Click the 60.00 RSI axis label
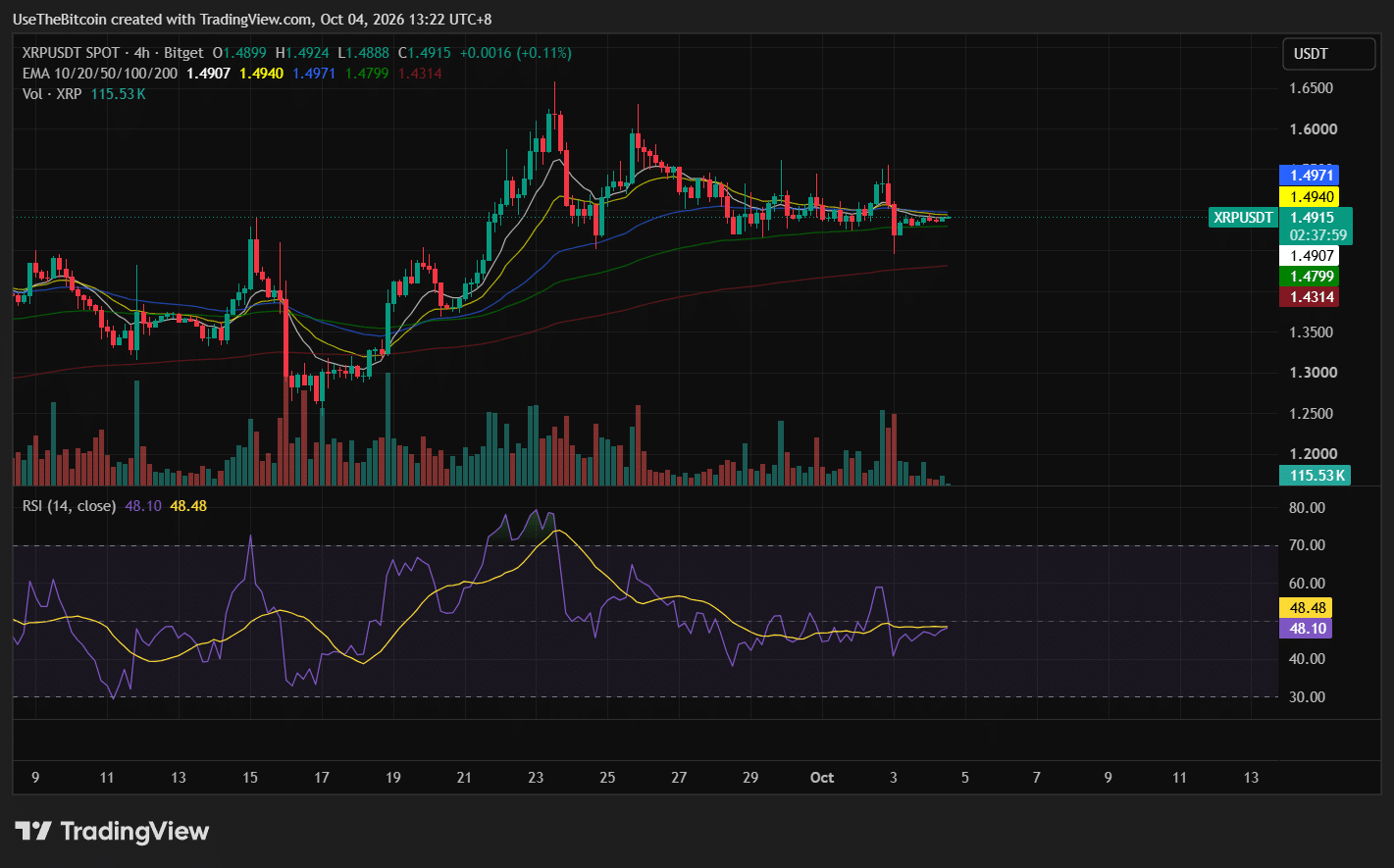 [1308, 584]
